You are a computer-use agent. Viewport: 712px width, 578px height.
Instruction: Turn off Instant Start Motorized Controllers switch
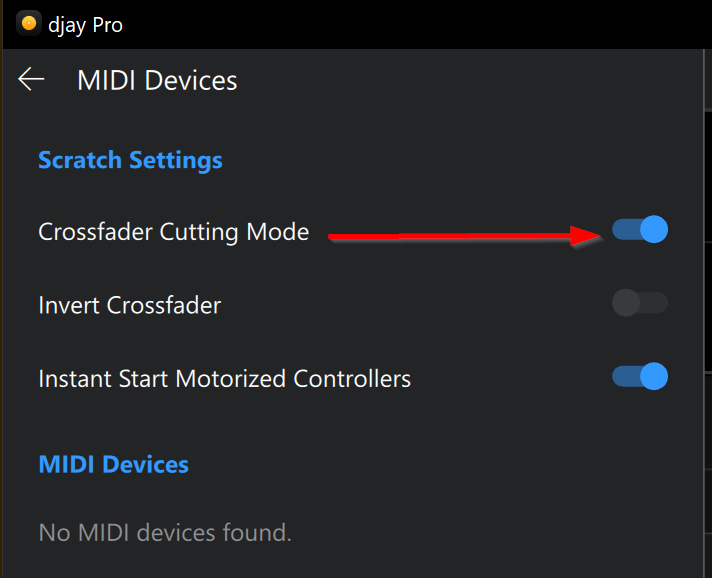(x=640, y=377)
